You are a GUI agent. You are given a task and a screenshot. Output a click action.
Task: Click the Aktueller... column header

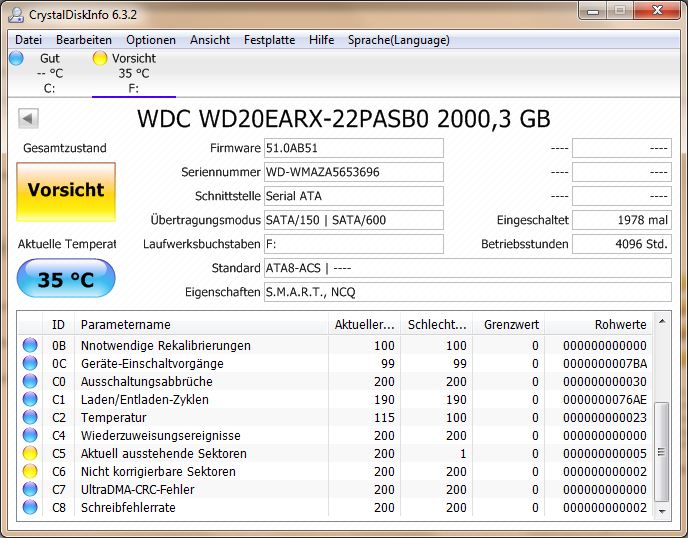[365, 324]
